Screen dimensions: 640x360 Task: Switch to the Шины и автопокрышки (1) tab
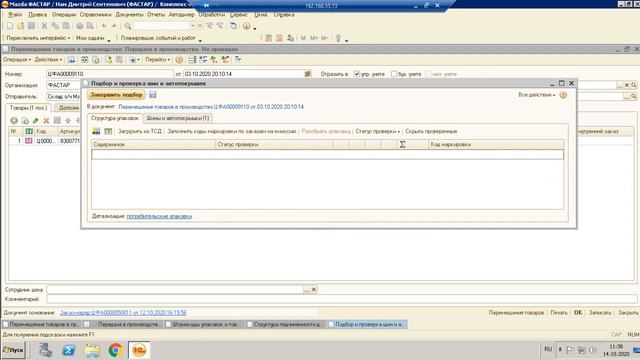point(178,118)
